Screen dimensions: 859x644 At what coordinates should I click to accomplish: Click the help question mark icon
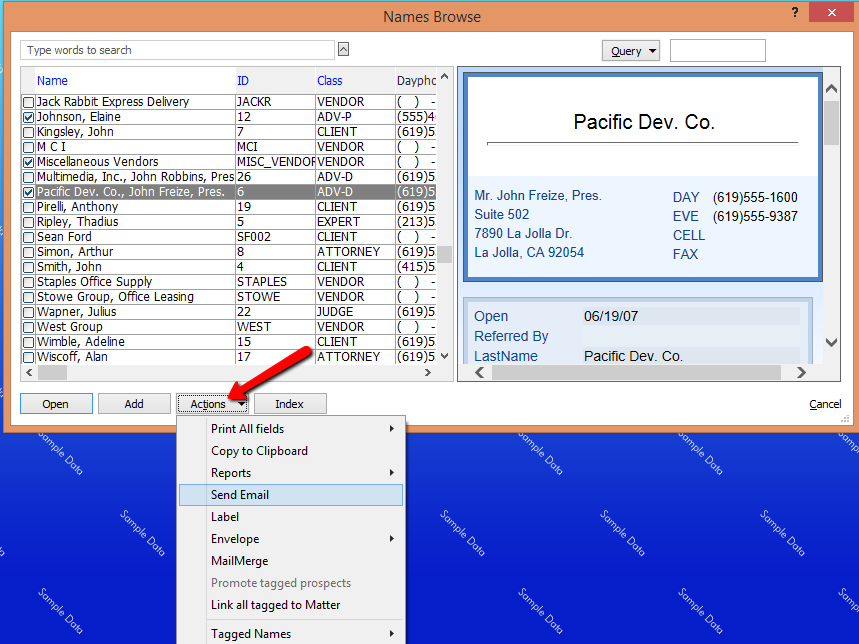(795, 12)
